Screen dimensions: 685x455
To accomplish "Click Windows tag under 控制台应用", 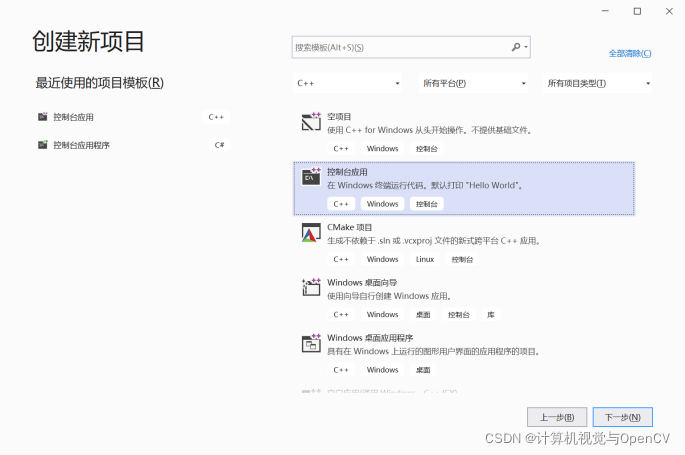I will 382,204.
